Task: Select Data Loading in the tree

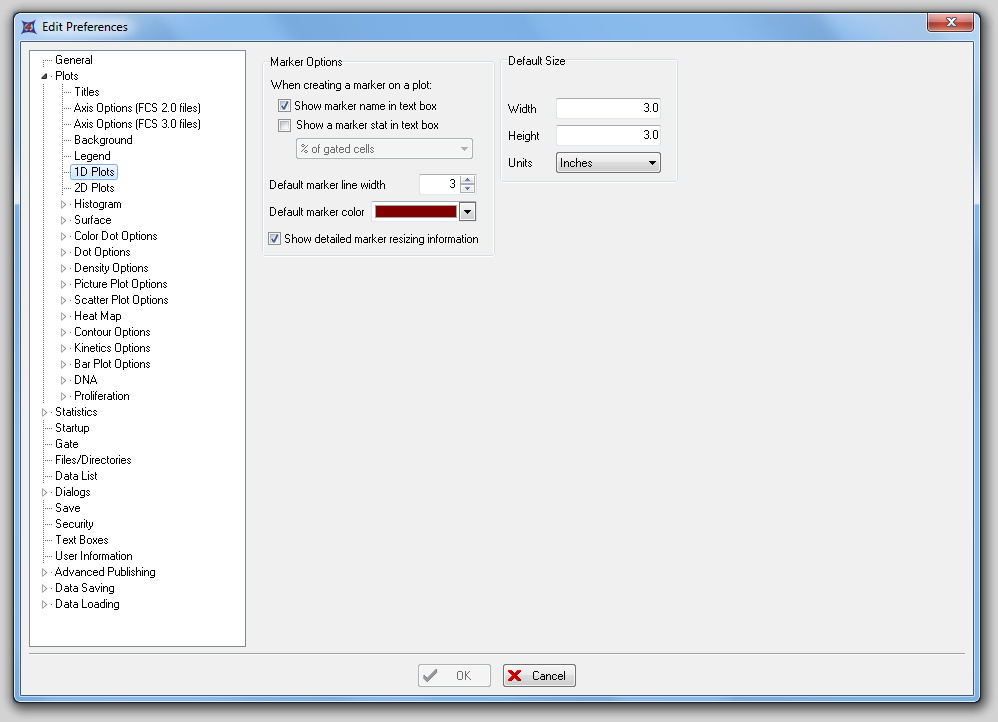Action: pyautogui.click(x=87, y=604)
